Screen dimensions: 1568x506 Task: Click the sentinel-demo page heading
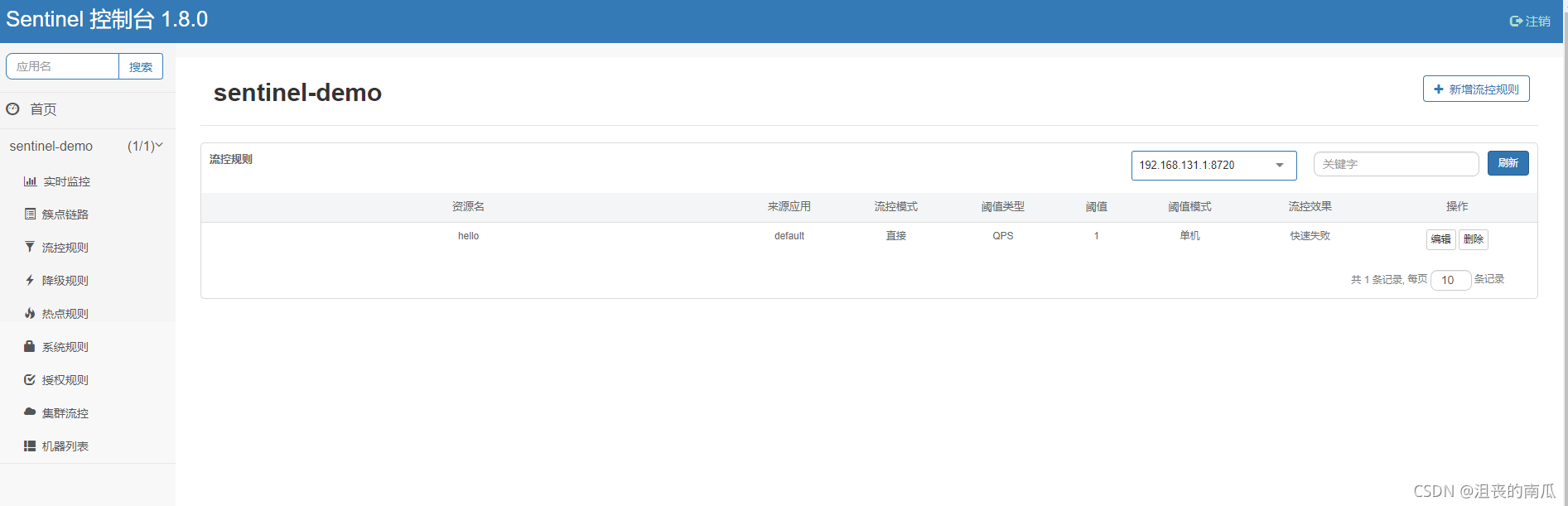tap(297, 93)
